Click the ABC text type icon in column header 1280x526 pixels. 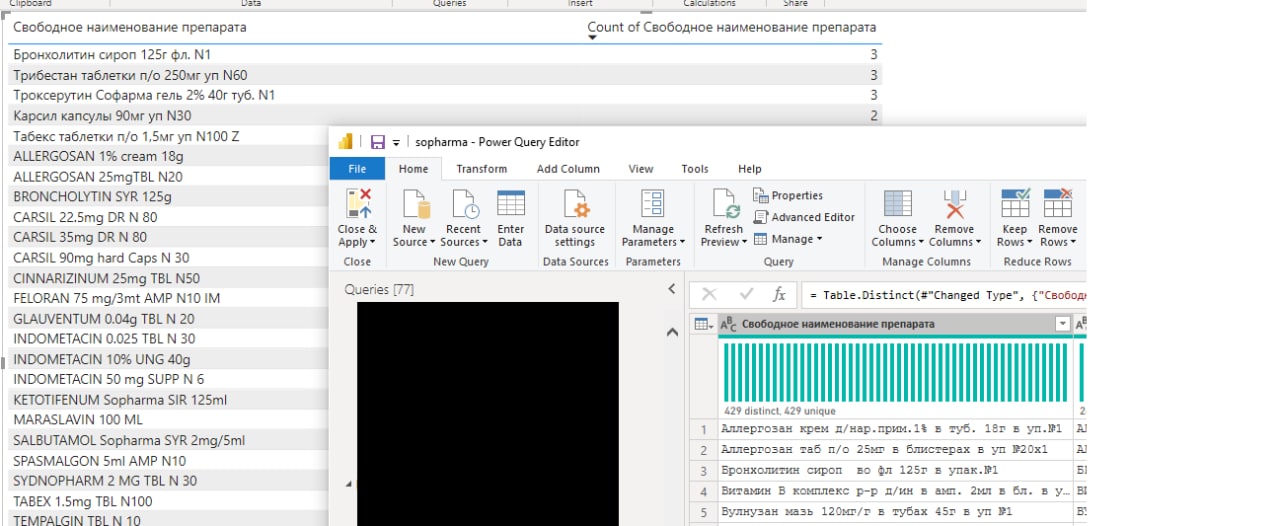click(729, 324)
